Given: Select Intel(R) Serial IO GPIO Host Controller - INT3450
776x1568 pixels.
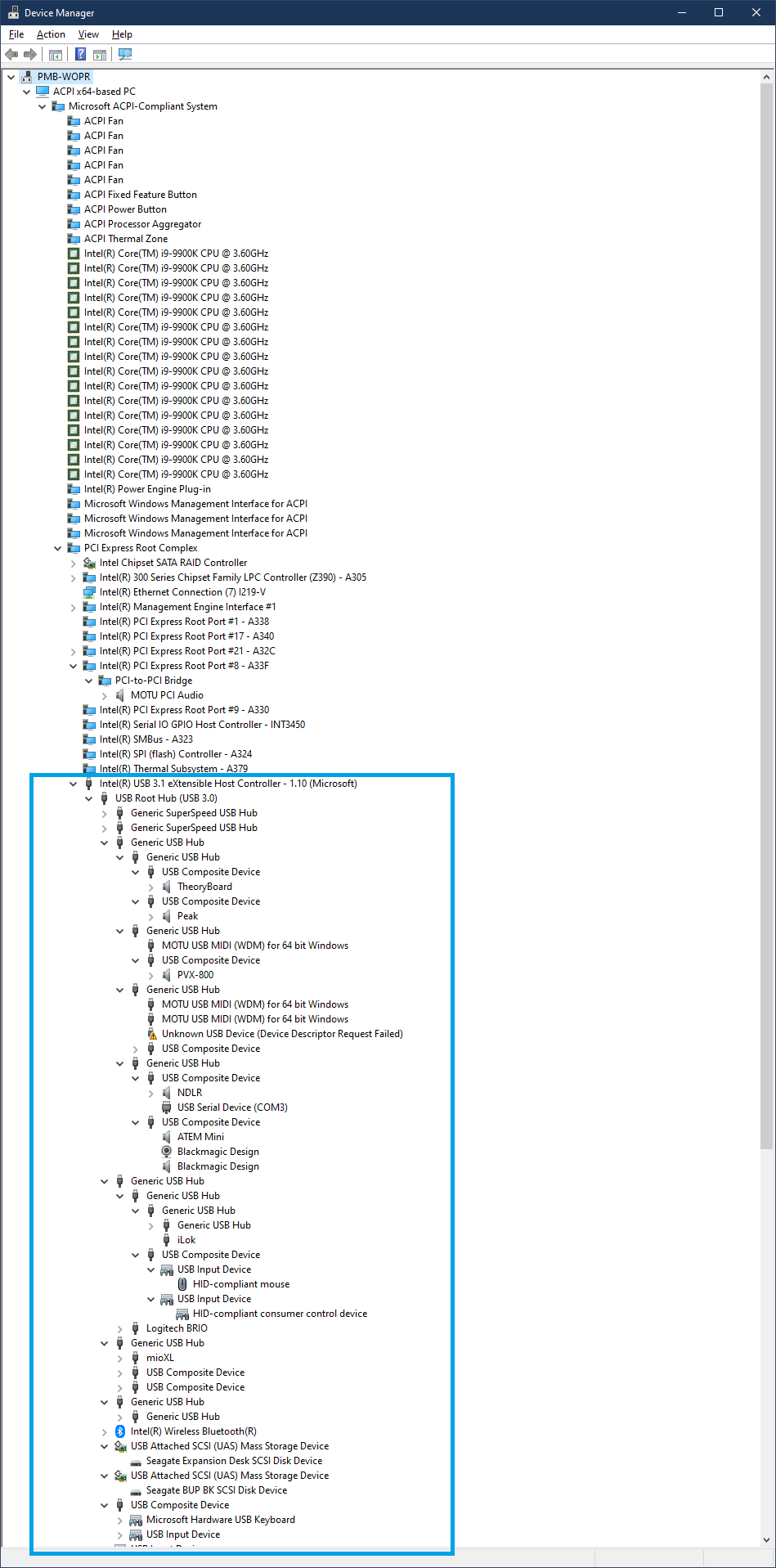Looking at the screenshot, I should point(202,725).
